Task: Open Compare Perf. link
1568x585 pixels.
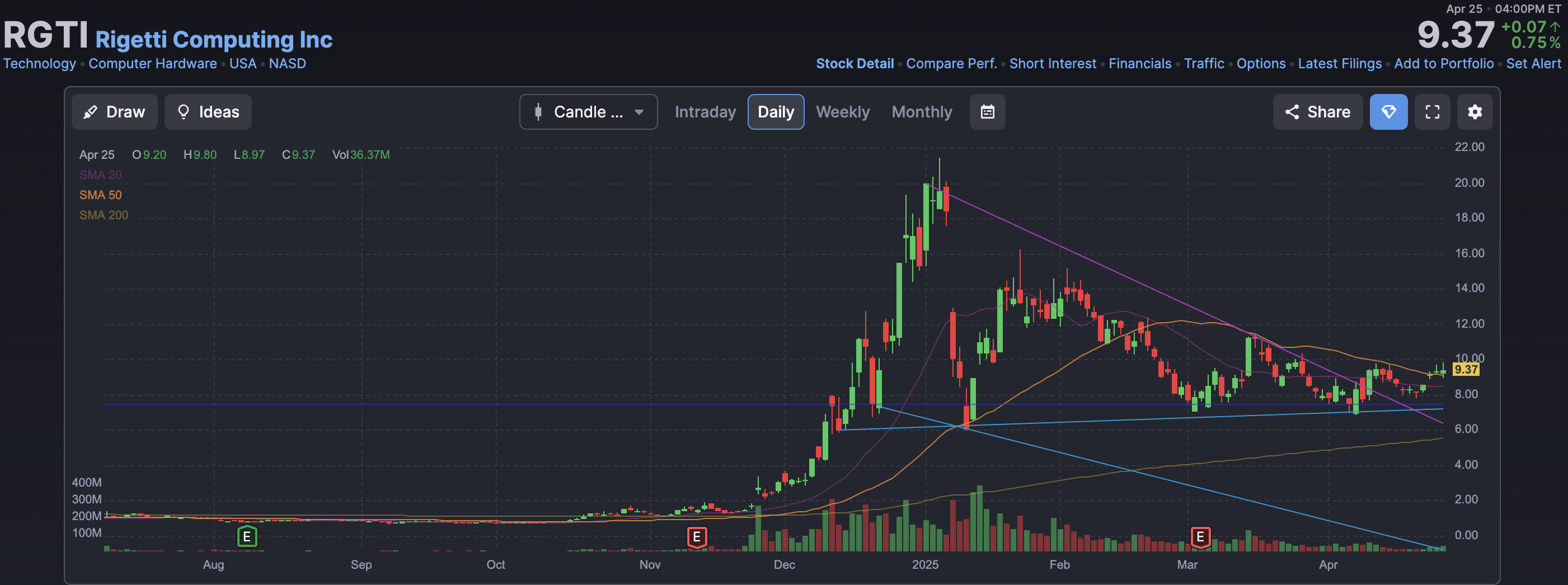Action: click(951, 63)
